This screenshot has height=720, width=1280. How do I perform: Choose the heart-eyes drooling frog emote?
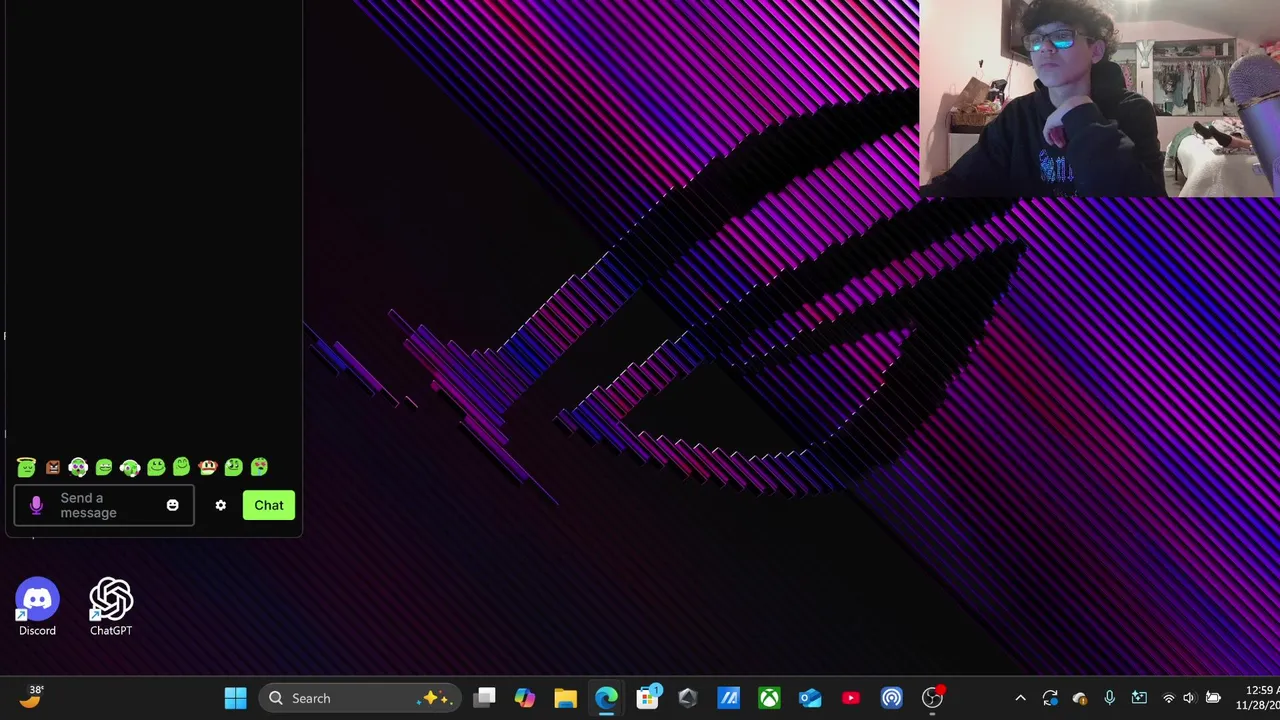click(259, 466)
